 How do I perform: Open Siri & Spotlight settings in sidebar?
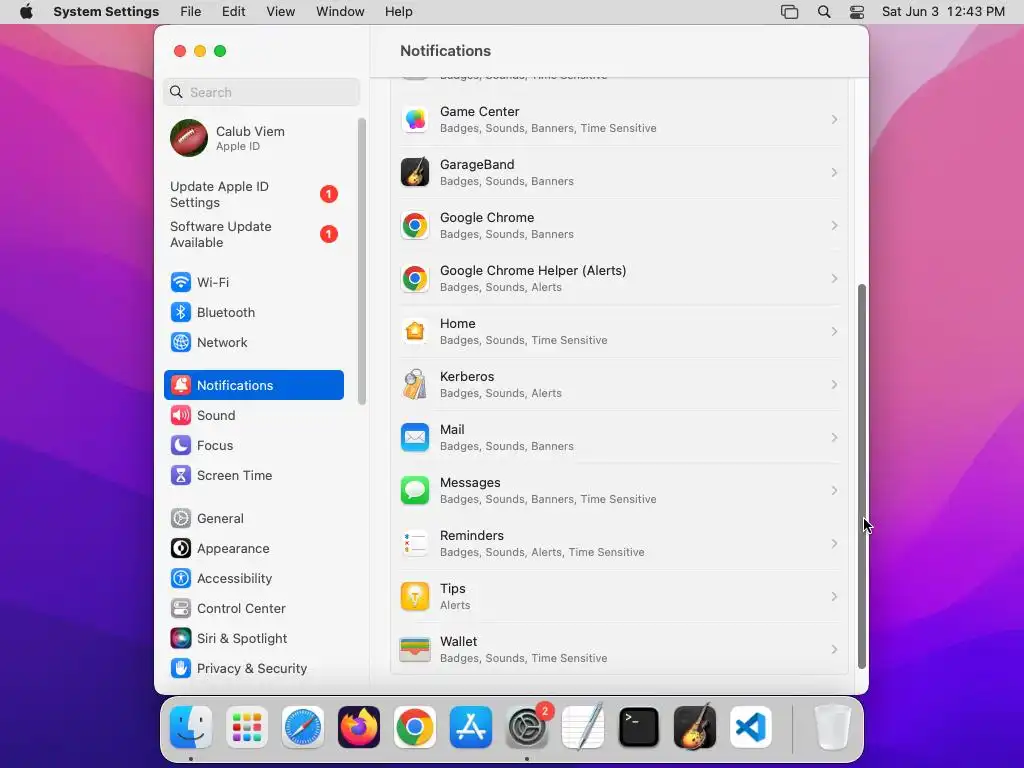254,639
